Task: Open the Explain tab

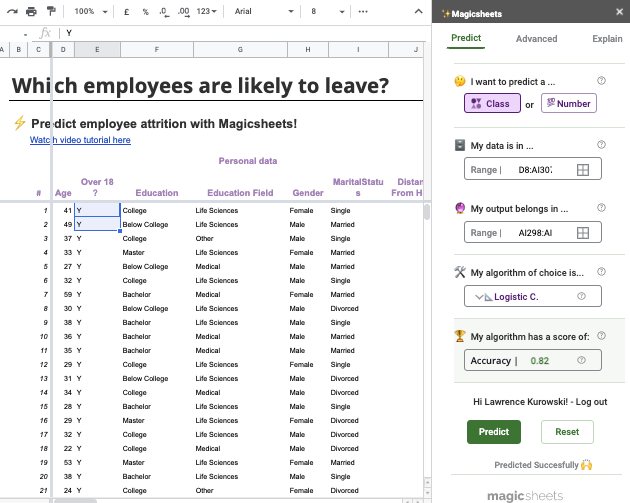Action: (x=606, y=39)
